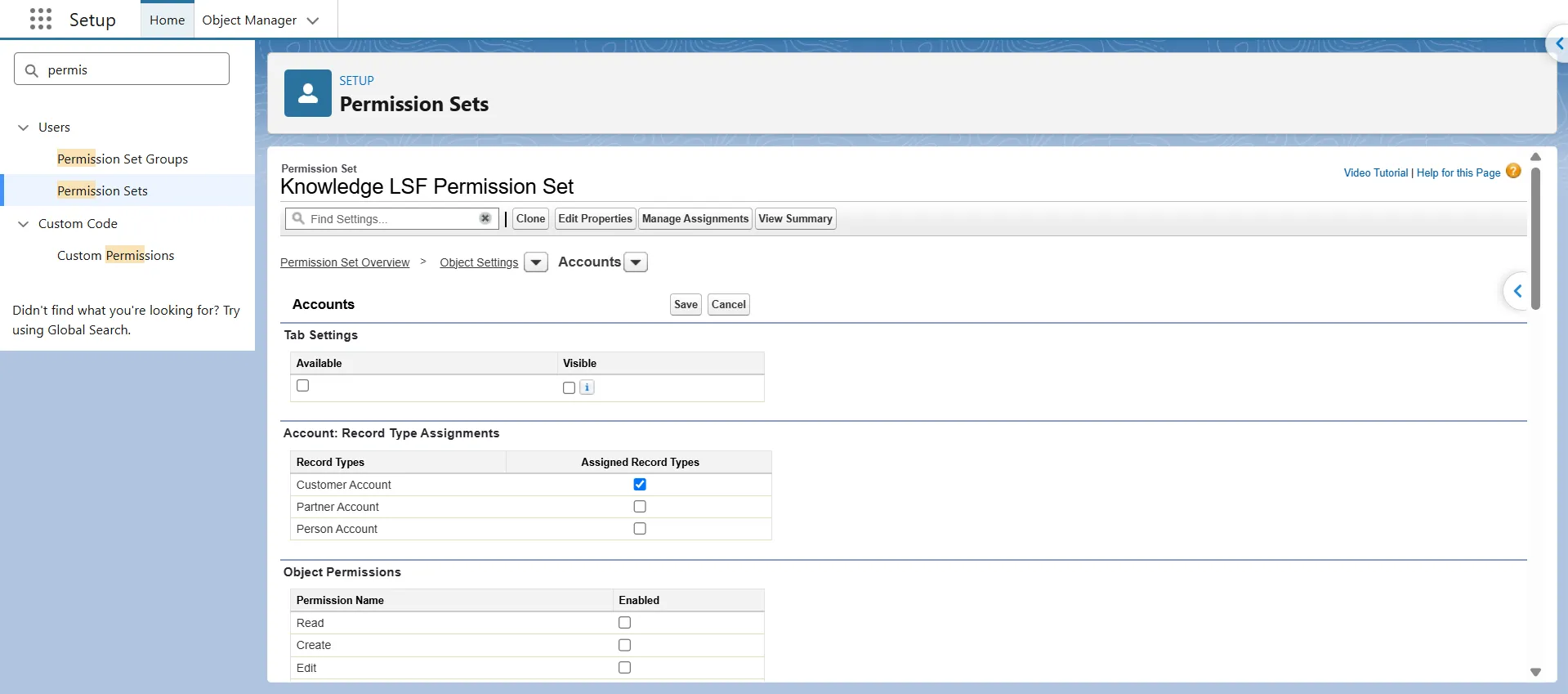Click the magnifier in Quick Find box
The image size is (1568, 694).
(x=32, y=70)
